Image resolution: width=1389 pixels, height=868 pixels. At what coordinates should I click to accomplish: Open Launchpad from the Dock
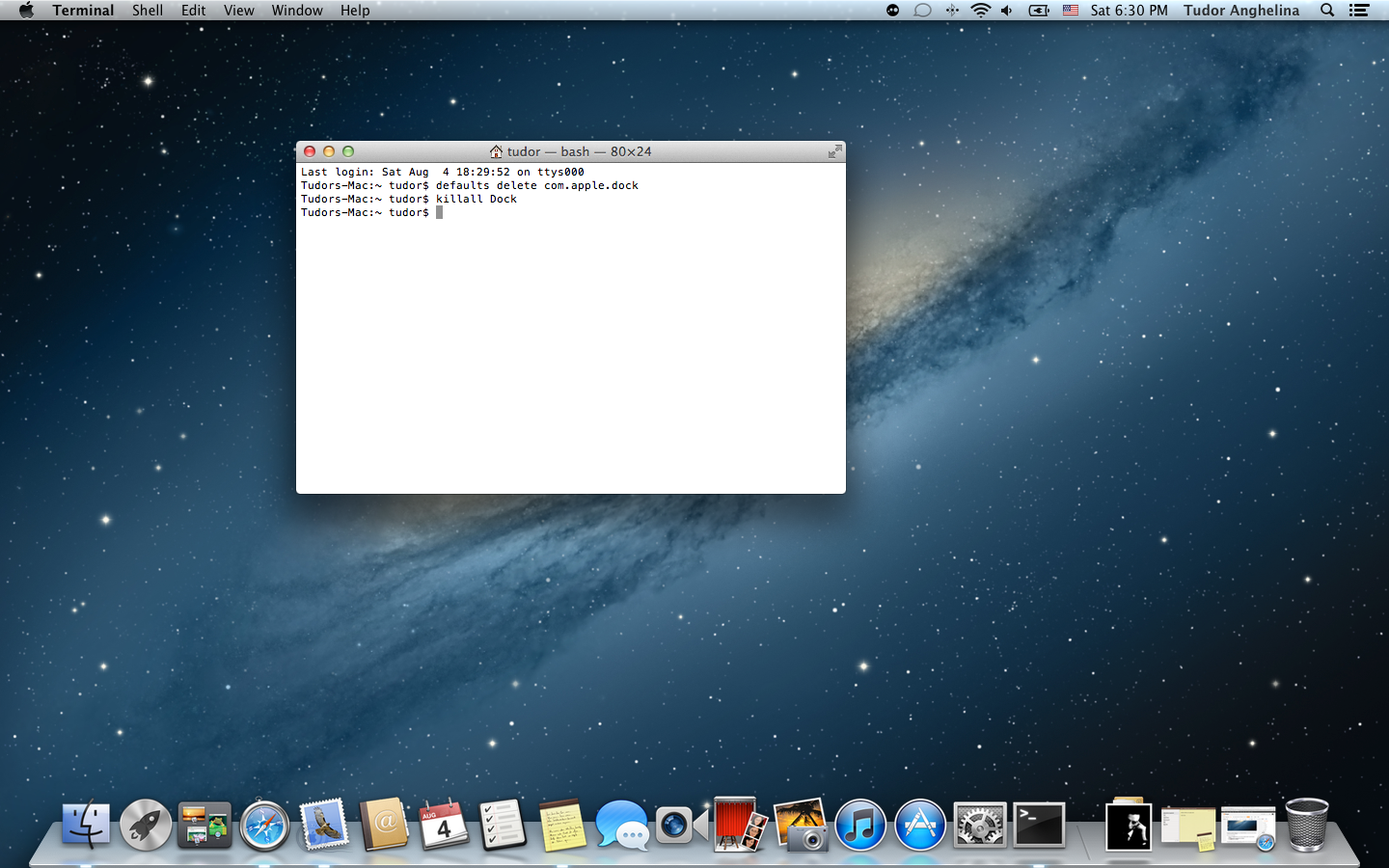[146, 827]
